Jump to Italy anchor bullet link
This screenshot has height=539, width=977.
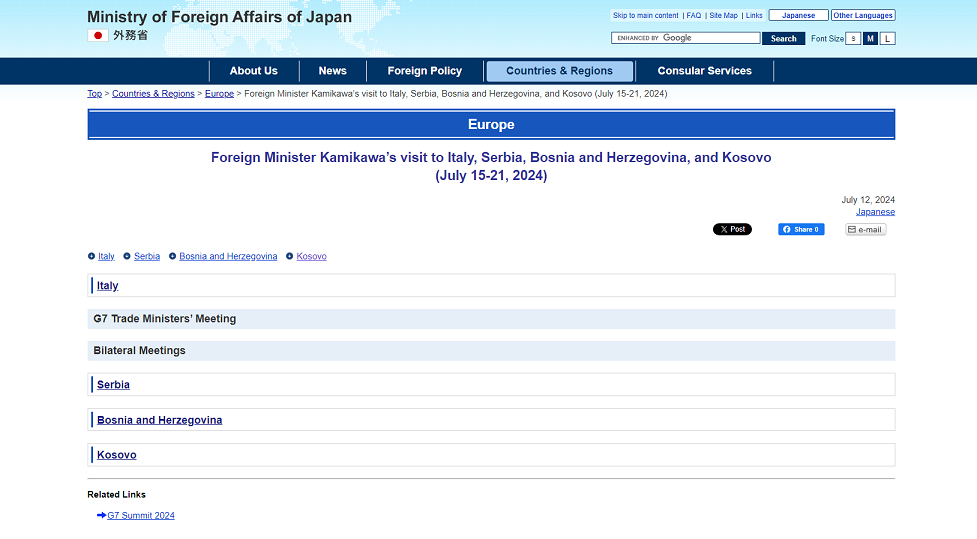(x=106, y=256)
